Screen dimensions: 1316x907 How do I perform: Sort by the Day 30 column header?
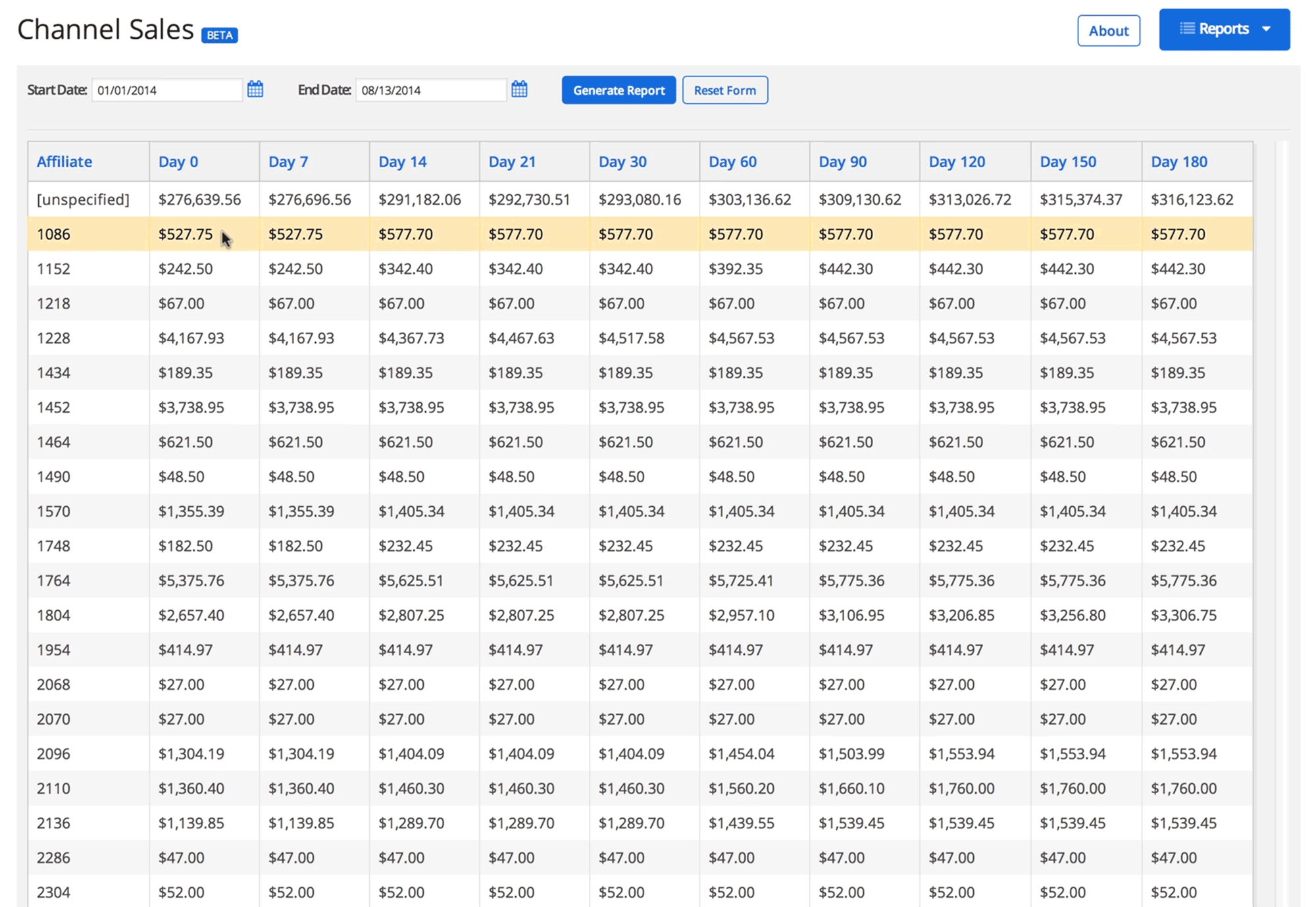coord(622,161)
